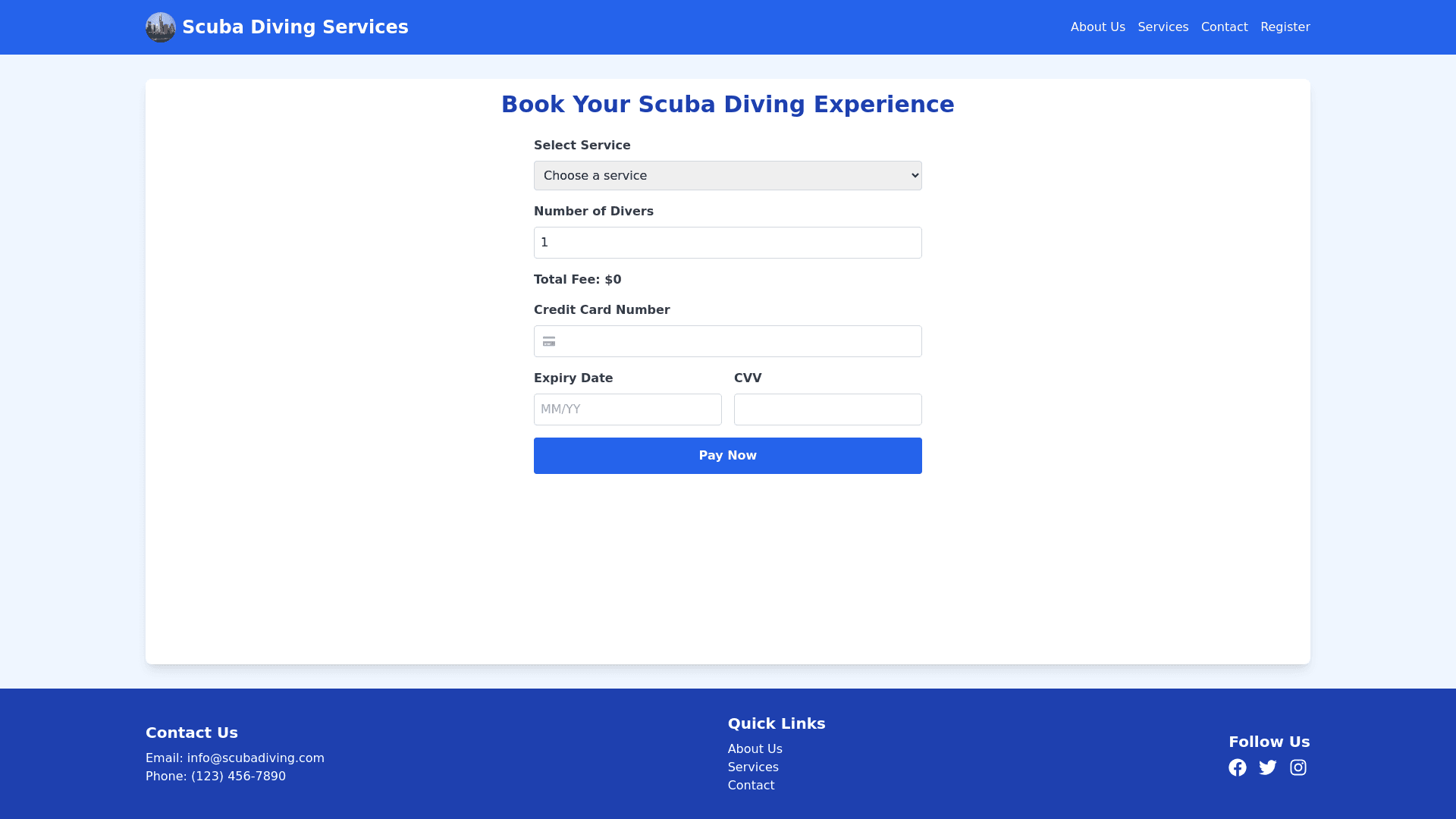Open About Us in top navigation
Image resolution: width=1456 pixels, height=819 pixels.
[1097, 27]
